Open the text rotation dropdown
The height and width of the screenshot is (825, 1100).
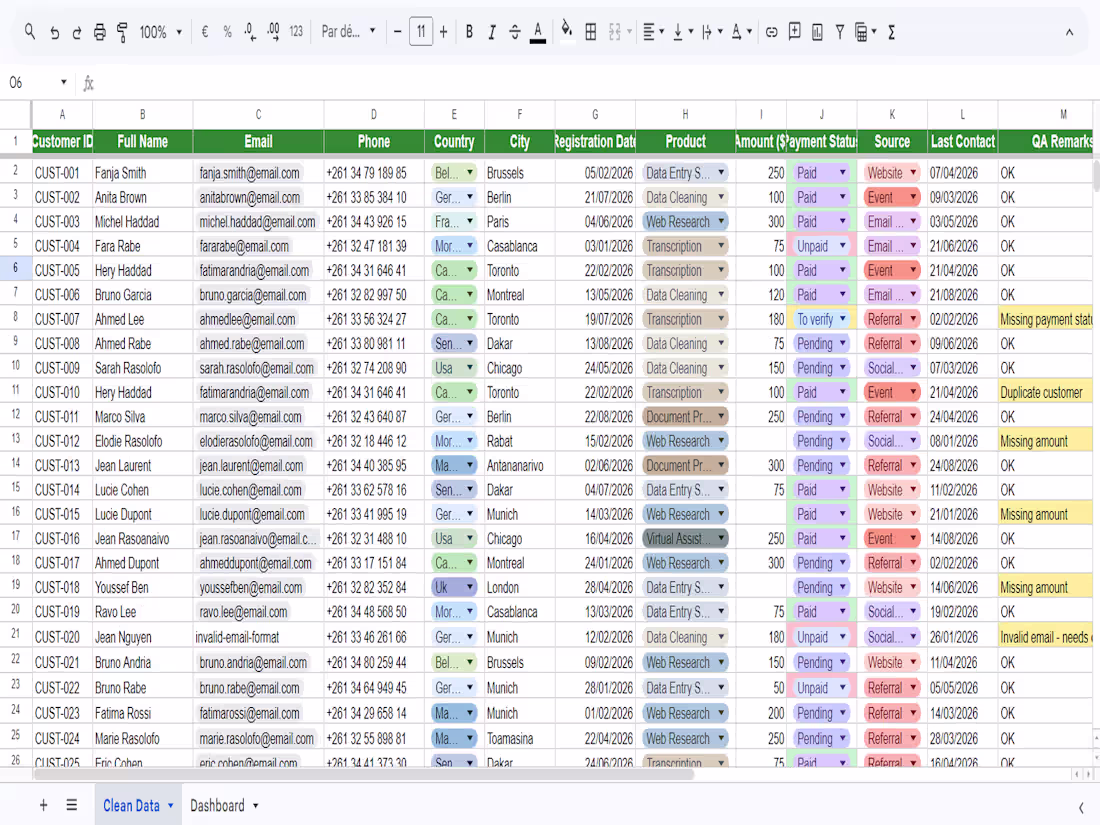[742, 32]
